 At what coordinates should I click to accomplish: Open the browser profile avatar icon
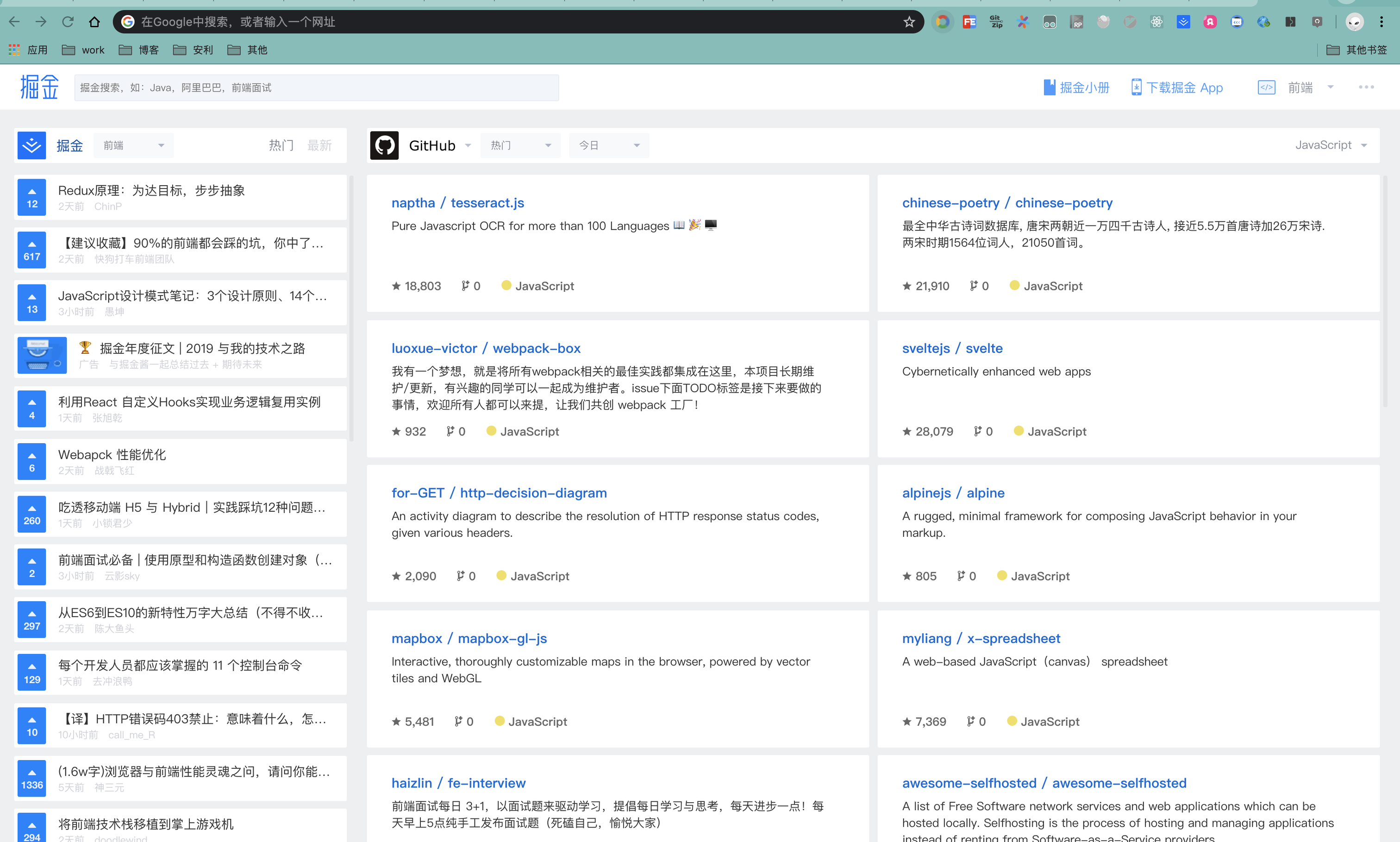1355,22
